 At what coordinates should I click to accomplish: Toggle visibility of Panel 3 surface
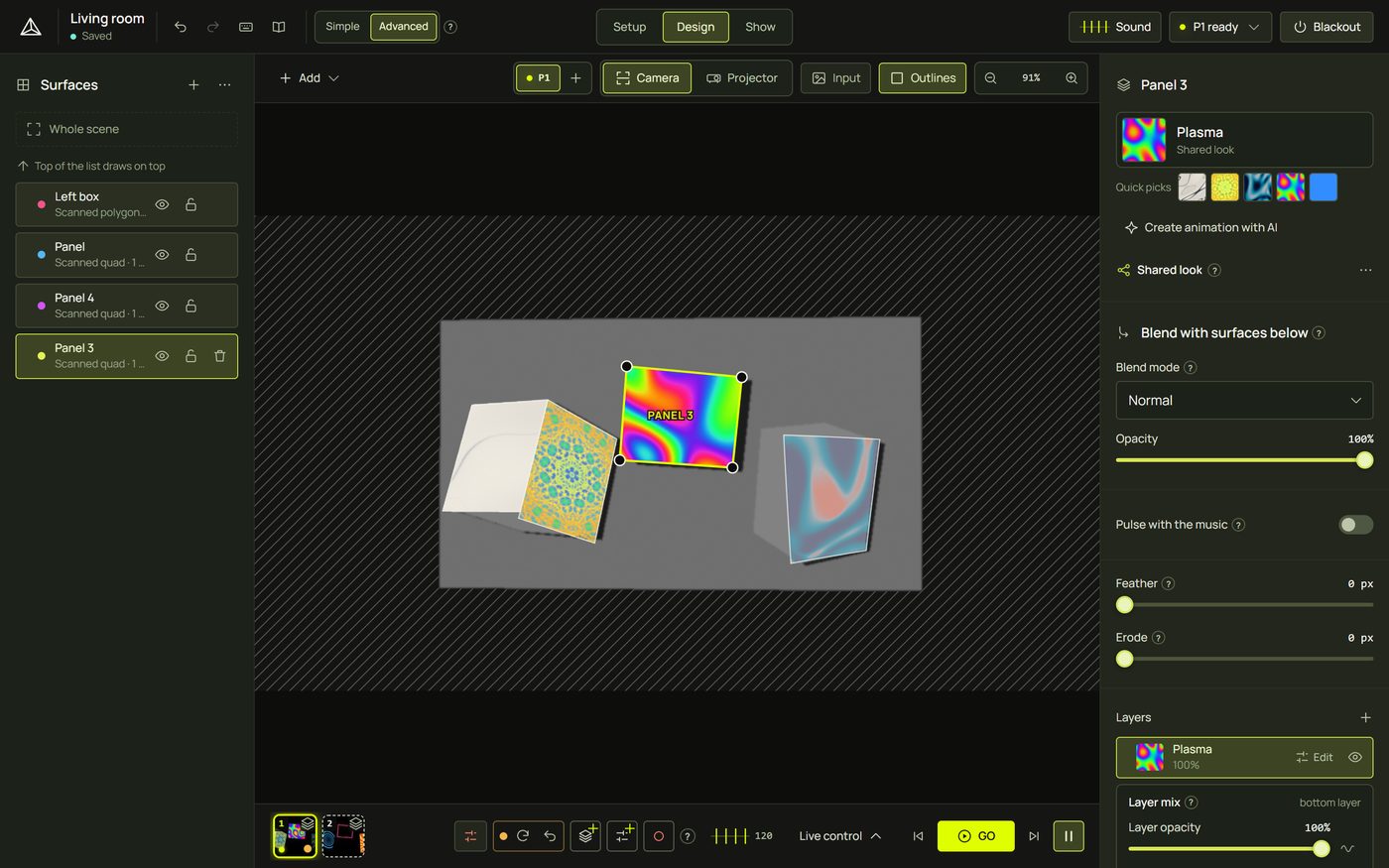[x=162, y=356]
